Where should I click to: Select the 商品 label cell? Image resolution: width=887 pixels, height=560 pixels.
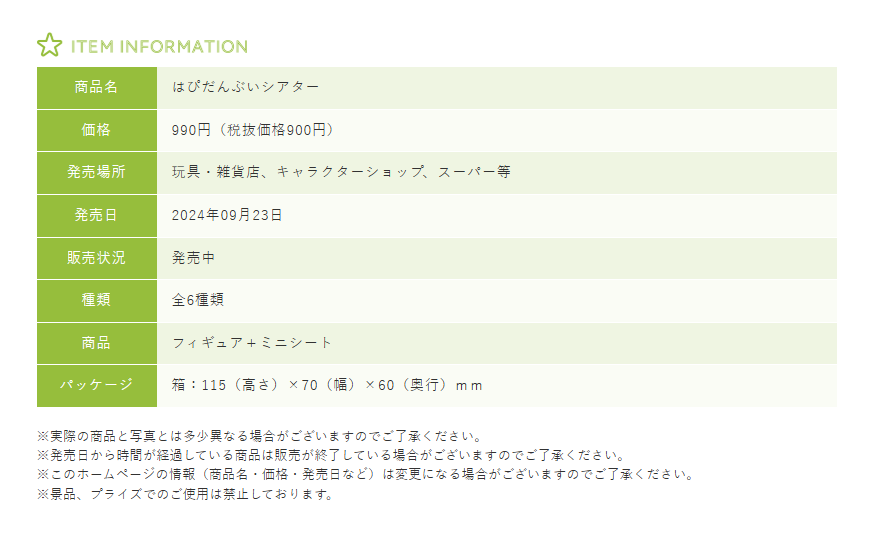(97, 343)
